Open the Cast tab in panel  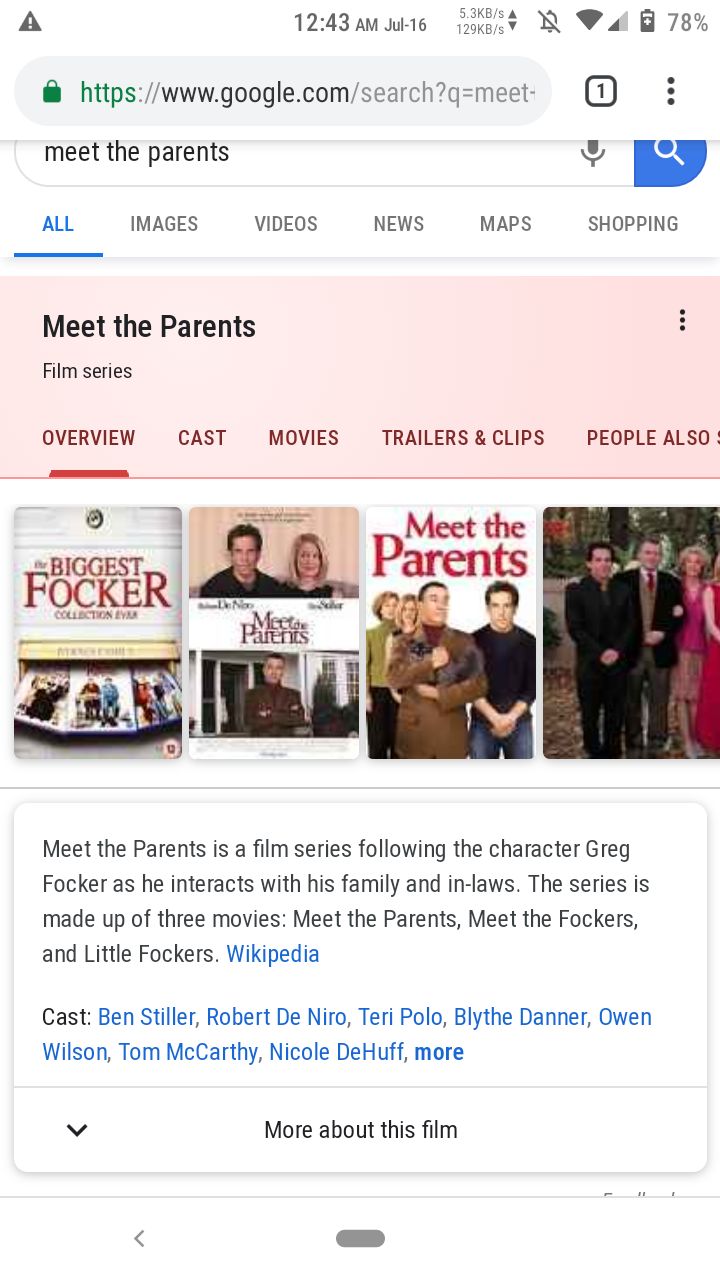pyautogui.click(x=202, y=438)
